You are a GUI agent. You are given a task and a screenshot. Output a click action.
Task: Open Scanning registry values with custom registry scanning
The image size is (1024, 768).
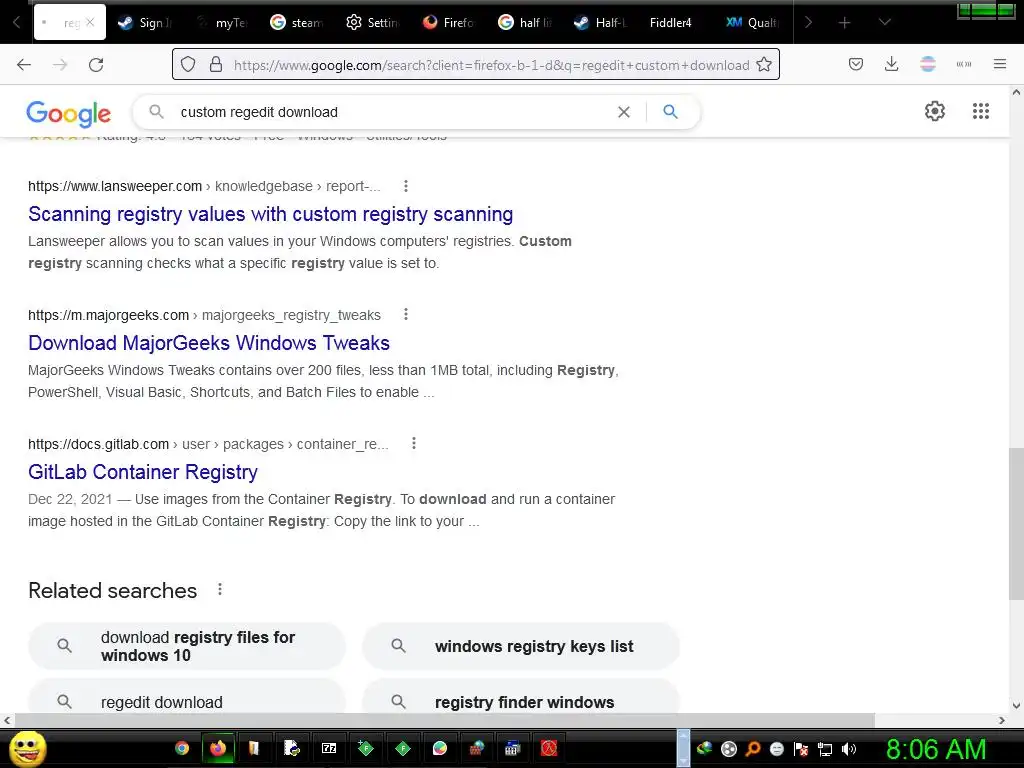coord(270,214)
